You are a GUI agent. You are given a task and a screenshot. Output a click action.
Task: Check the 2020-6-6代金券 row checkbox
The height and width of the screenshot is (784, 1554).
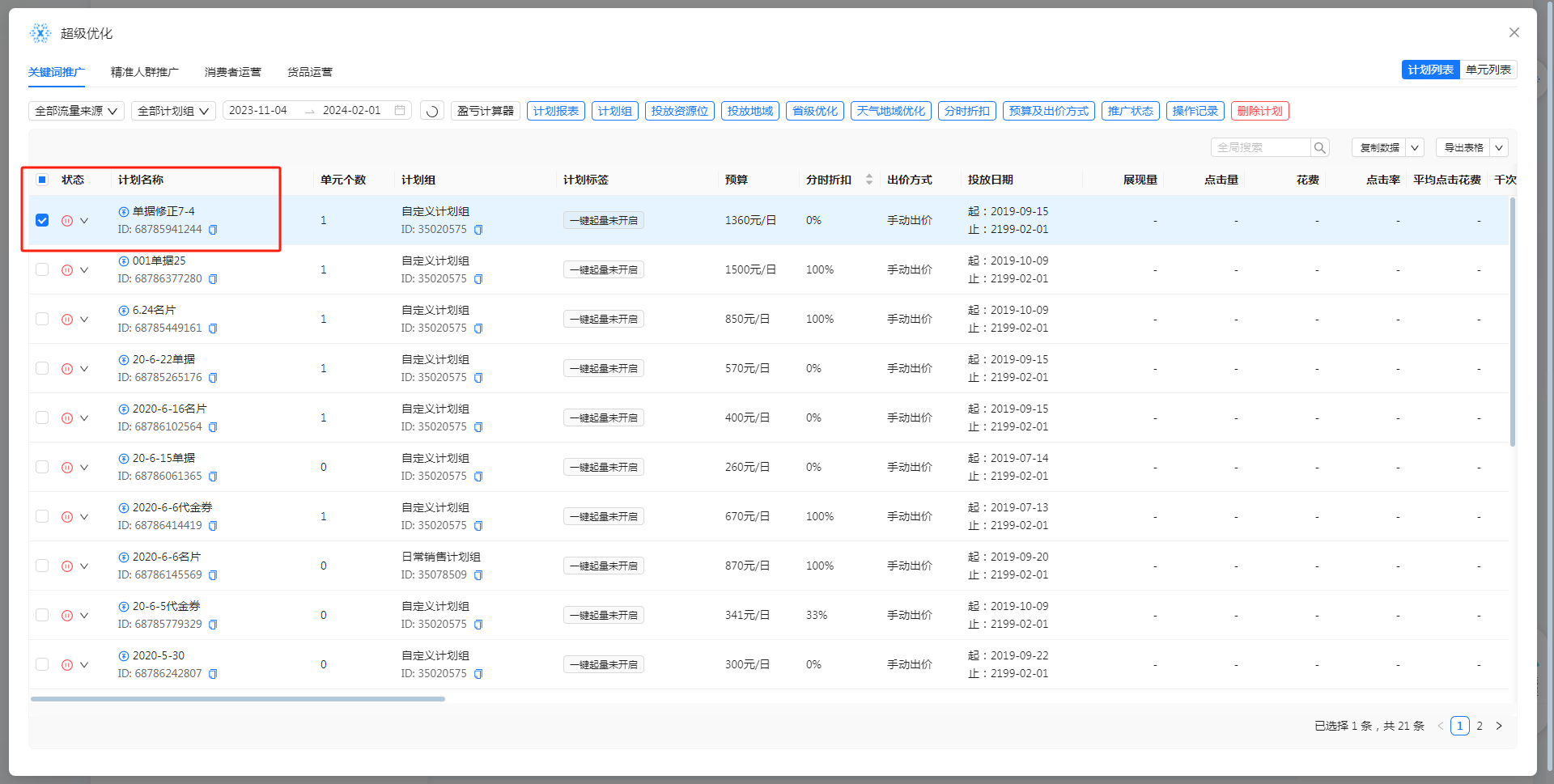click(x=42, y=516)
